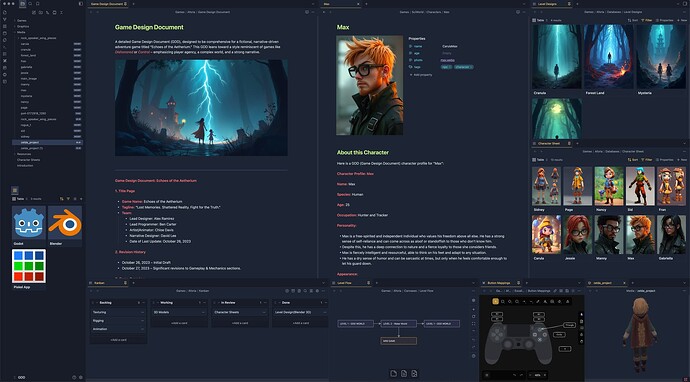Select the MINI GAME canvas node
Viewport: 690px width, 382px height.
tap(398, 341)
